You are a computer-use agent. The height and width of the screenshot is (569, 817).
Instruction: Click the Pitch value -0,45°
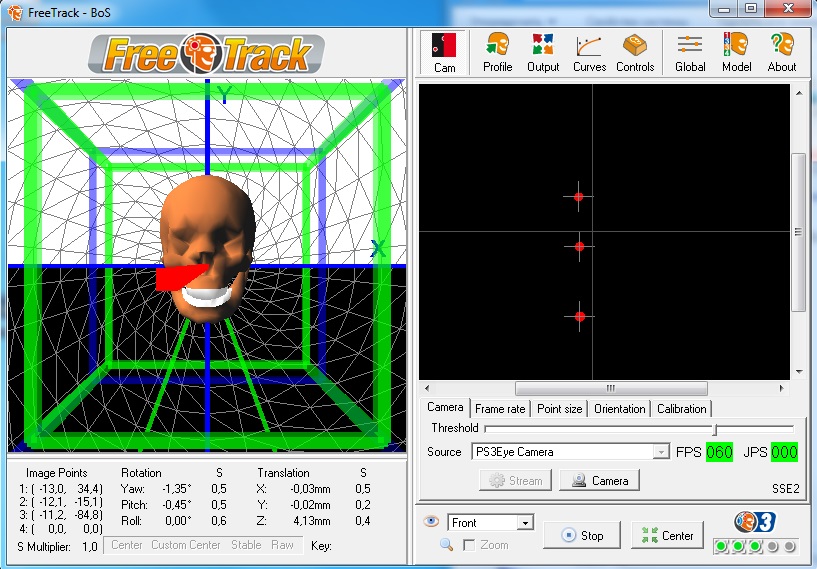coord(177,505)
